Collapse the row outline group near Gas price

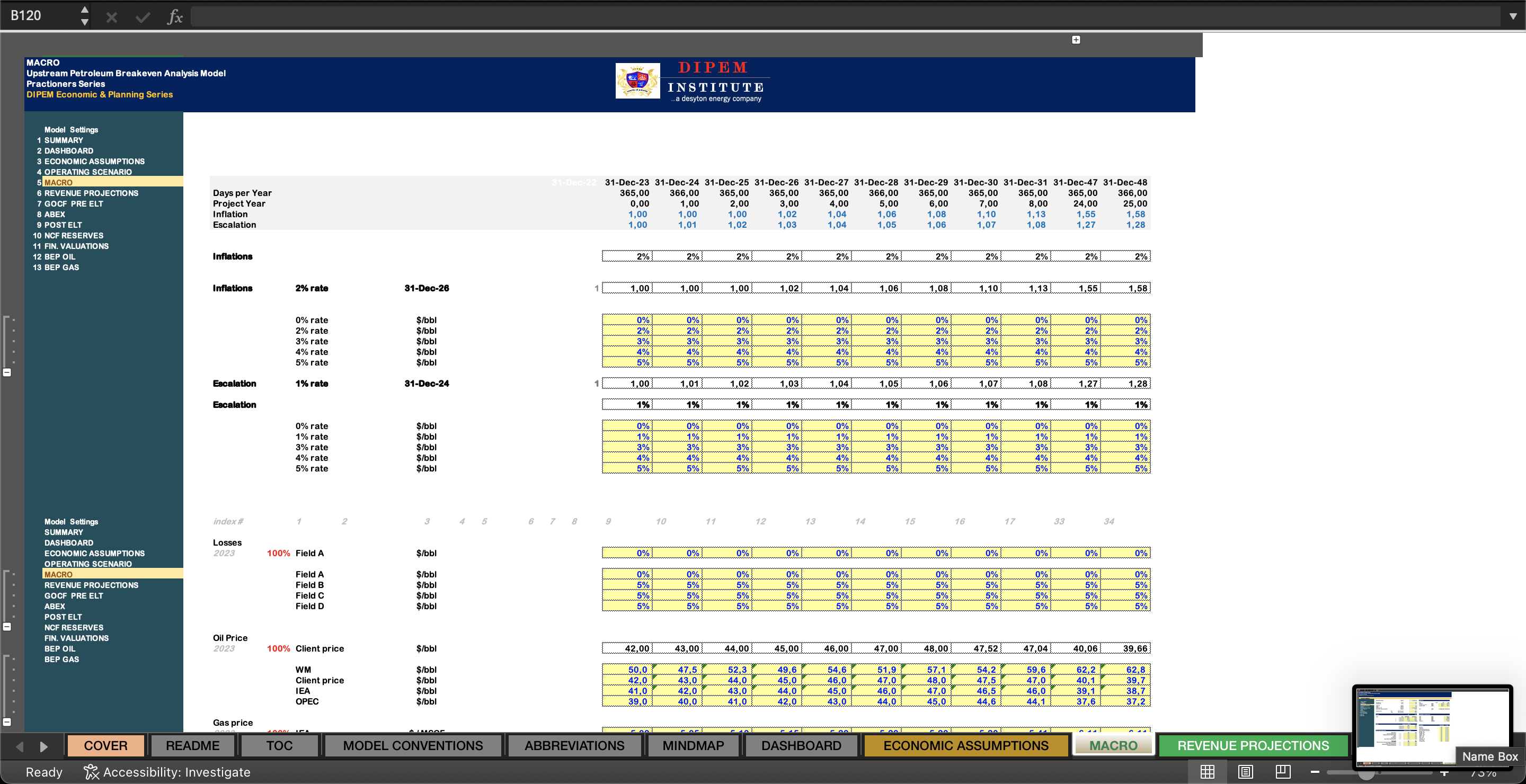pyautogui.click(x=7, y=722)
